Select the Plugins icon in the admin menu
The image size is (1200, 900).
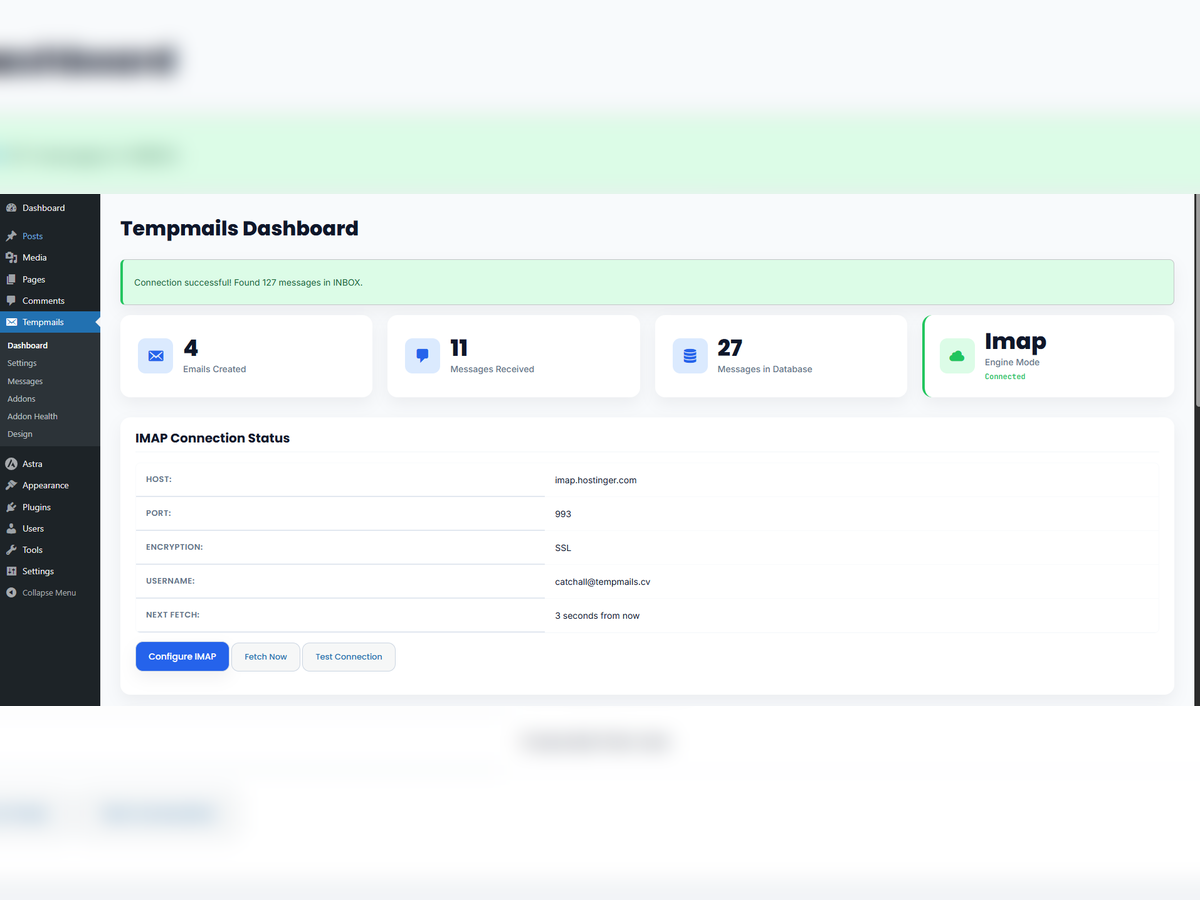pyautogui.click(x=13, y=506)
